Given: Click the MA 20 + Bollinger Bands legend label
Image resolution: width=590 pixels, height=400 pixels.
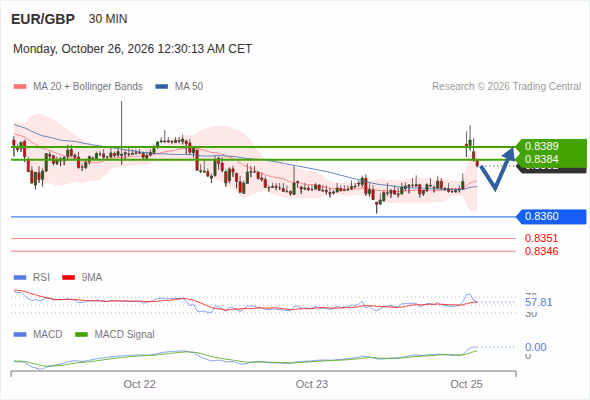Looking at the screenshot, I should (88, 87).
